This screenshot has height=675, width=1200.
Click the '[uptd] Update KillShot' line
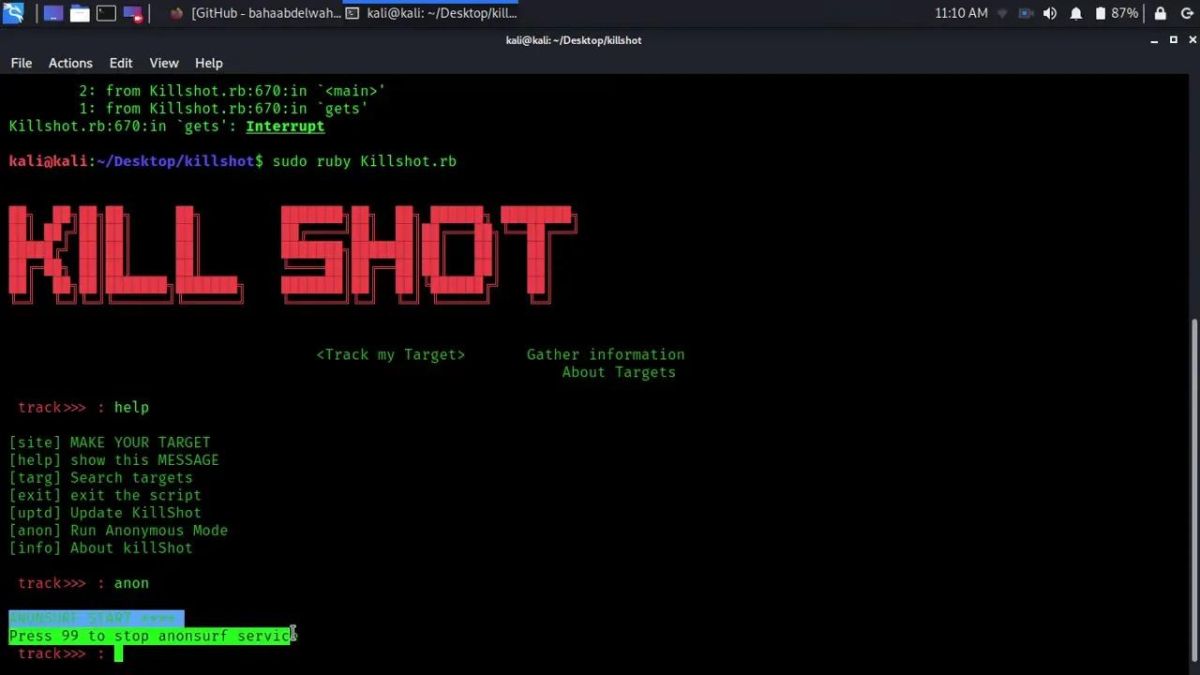pyautogui.click(x=105, y=513)
